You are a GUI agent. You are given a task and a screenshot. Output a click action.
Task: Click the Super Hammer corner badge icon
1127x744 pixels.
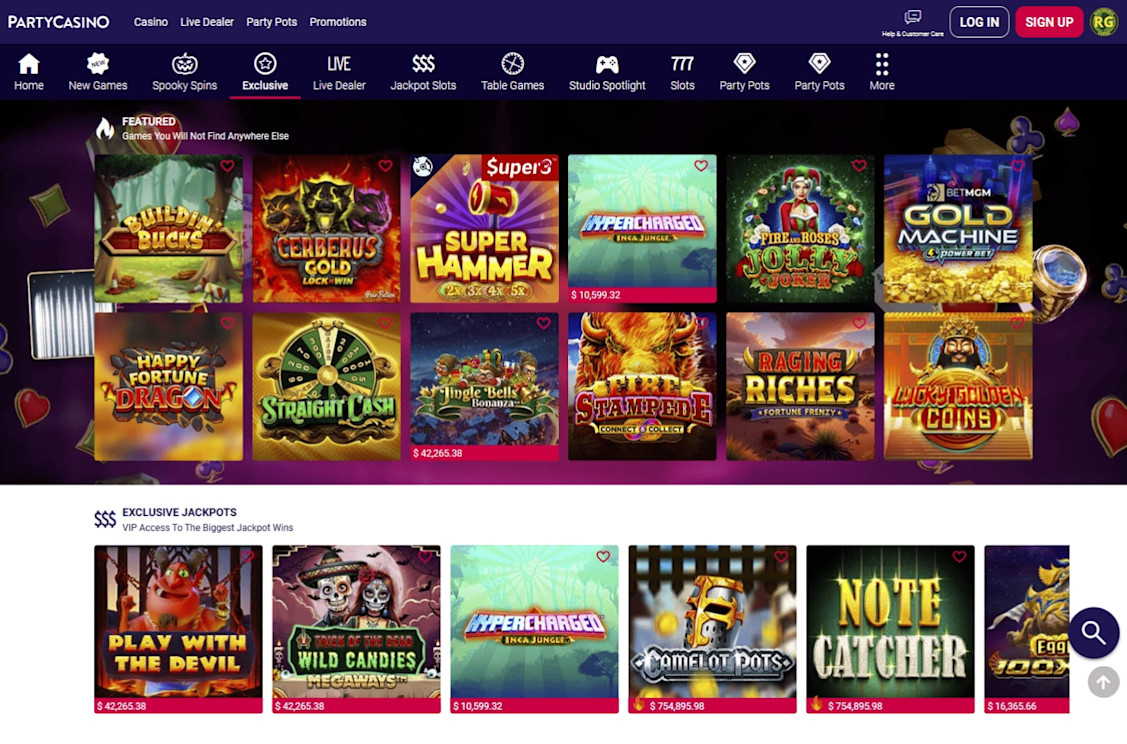423,167
